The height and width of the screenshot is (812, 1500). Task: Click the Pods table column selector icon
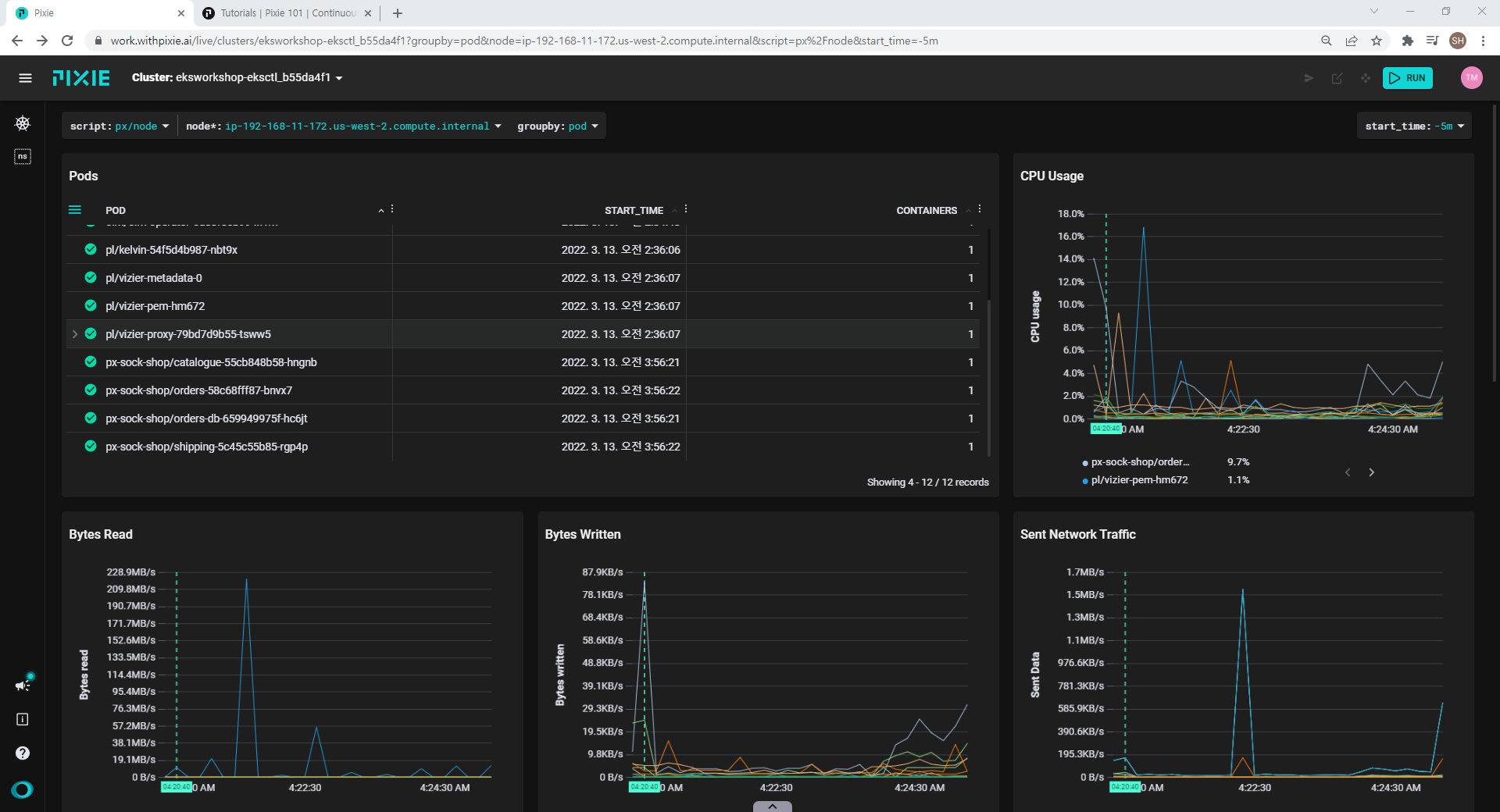click(75, 210)
